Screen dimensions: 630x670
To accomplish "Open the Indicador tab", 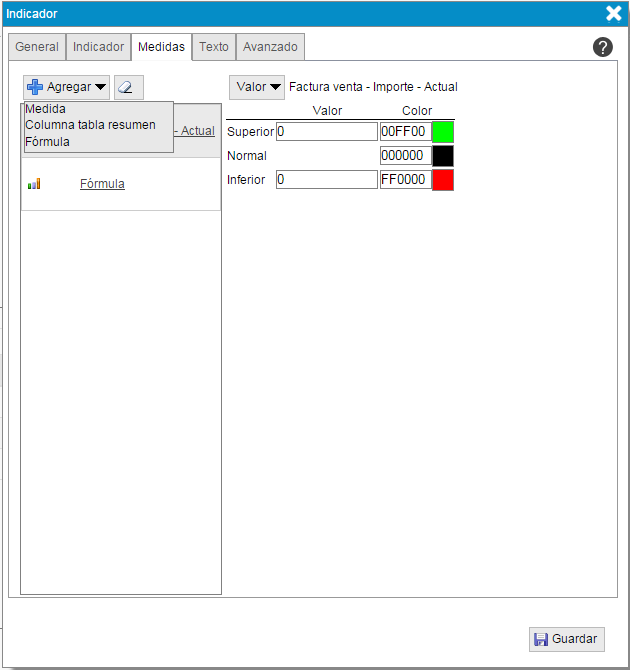I will 99,47.
